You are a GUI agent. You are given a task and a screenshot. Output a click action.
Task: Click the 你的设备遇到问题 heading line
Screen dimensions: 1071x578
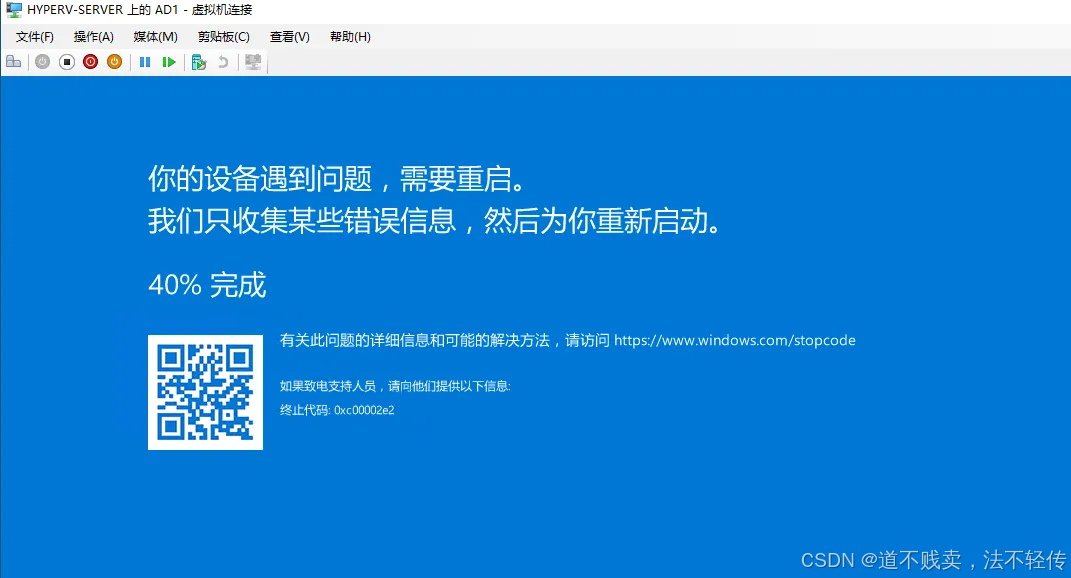pos(337,179)
